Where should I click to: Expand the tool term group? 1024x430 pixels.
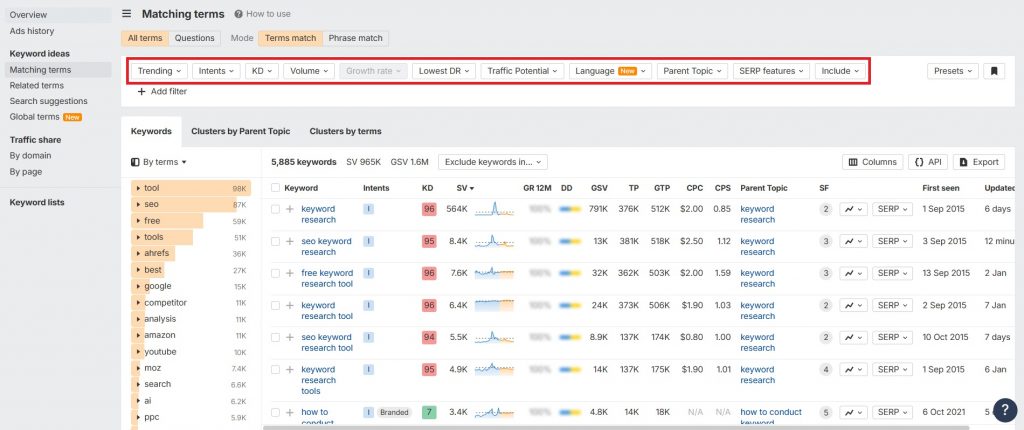[138, 188]
